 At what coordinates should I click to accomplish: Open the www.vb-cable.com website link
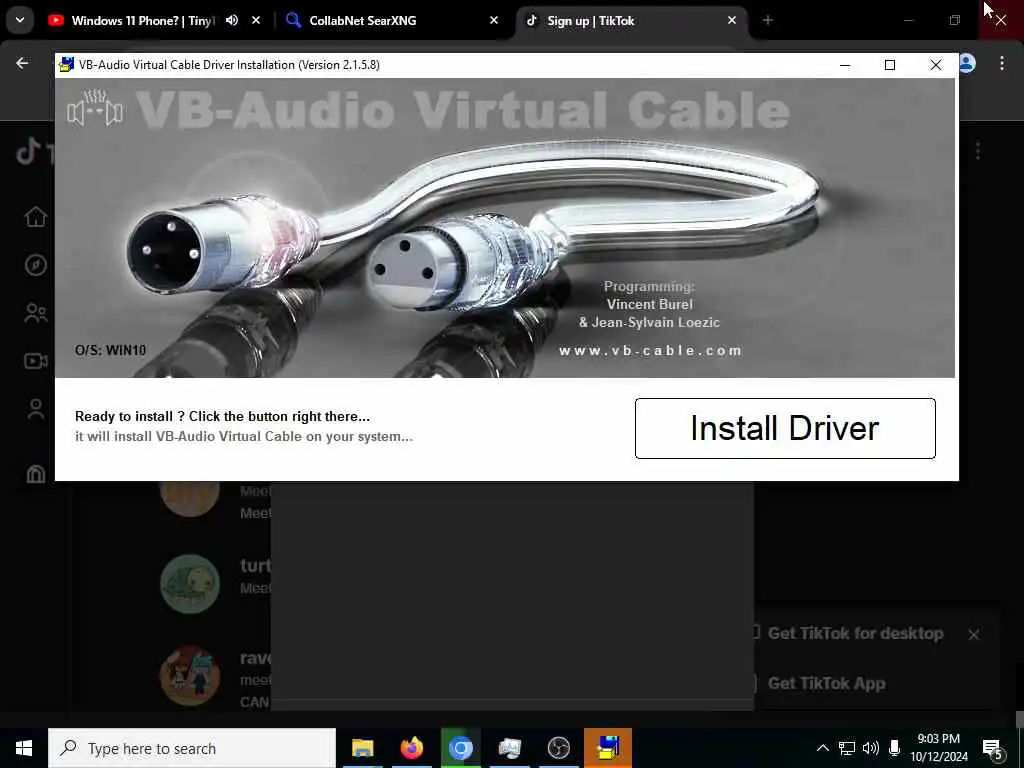pos(650,351)
